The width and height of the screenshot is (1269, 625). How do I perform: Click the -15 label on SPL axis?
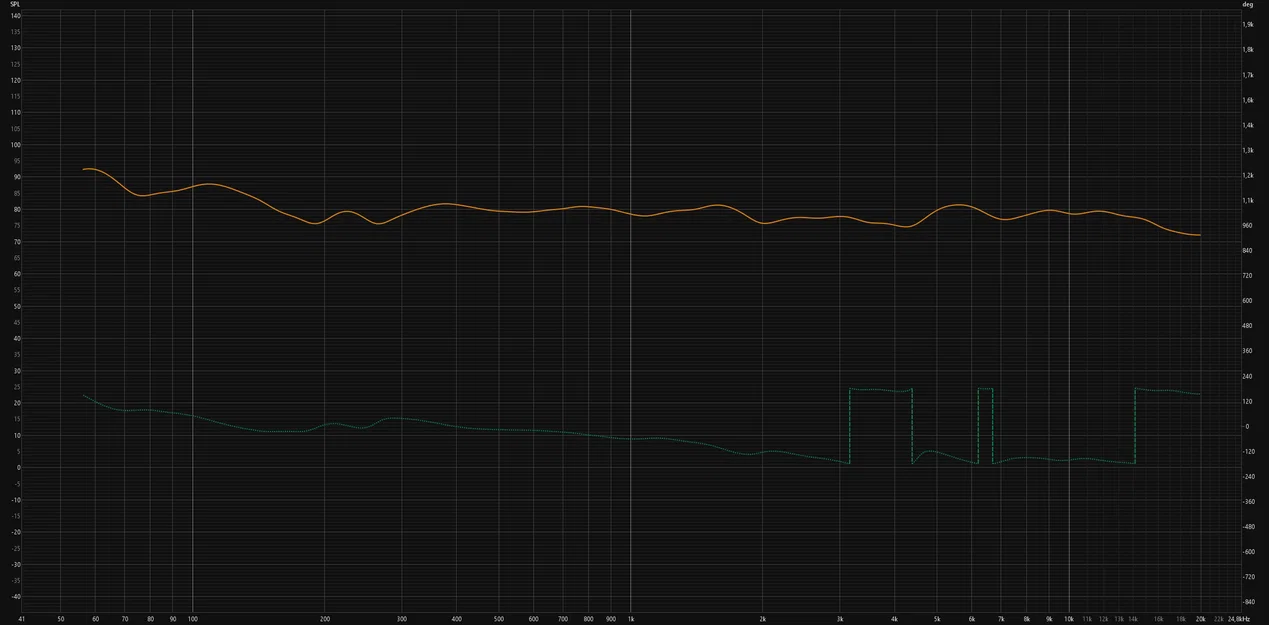coord(15,516)
